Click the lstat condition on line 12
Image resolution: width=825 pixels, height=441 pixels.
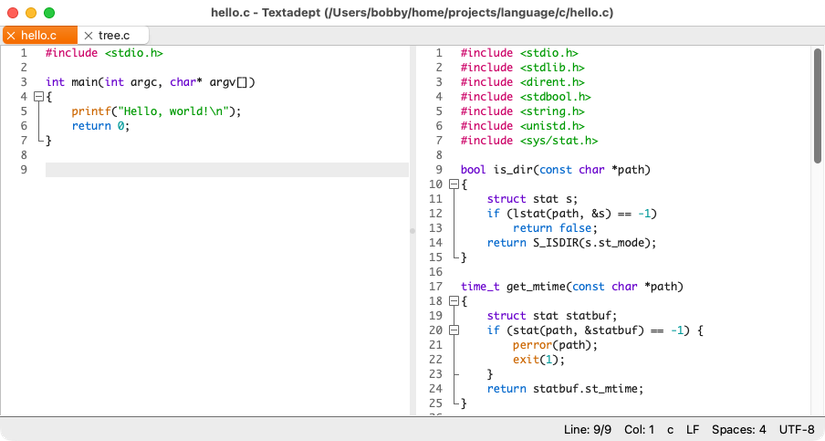572,213
